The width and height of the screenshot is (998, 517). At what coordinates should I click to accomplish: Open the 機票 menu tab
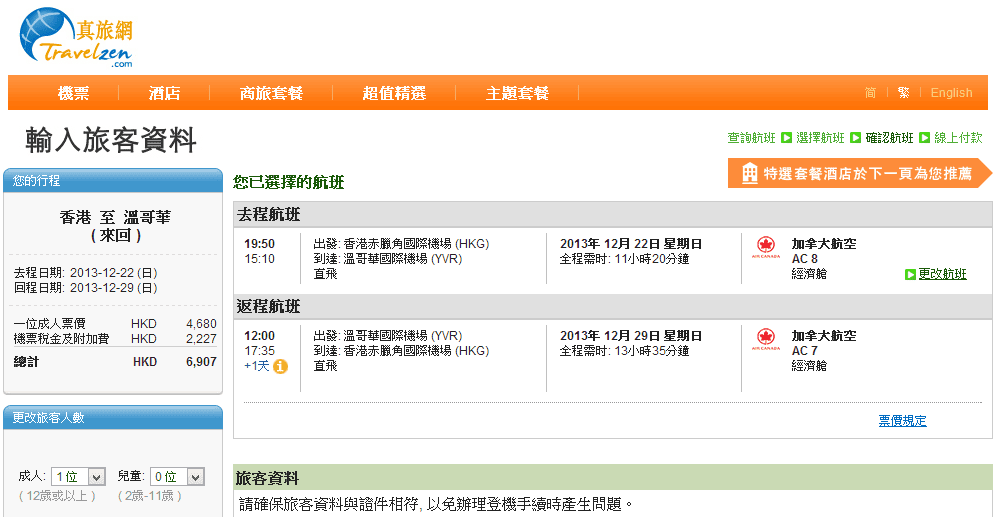tap(73, 93)
